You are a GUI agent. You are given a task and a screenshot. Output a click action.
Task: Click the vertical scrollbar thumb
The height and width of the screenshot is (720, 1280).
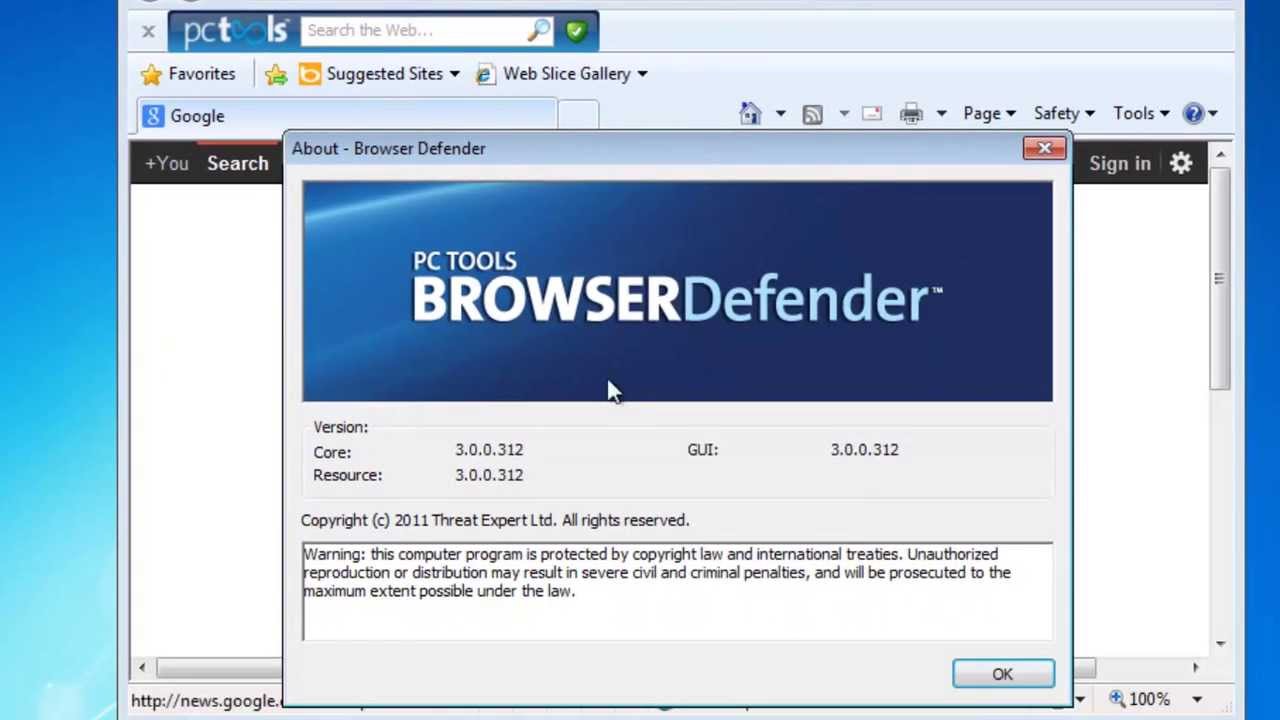pos(1220,279)
